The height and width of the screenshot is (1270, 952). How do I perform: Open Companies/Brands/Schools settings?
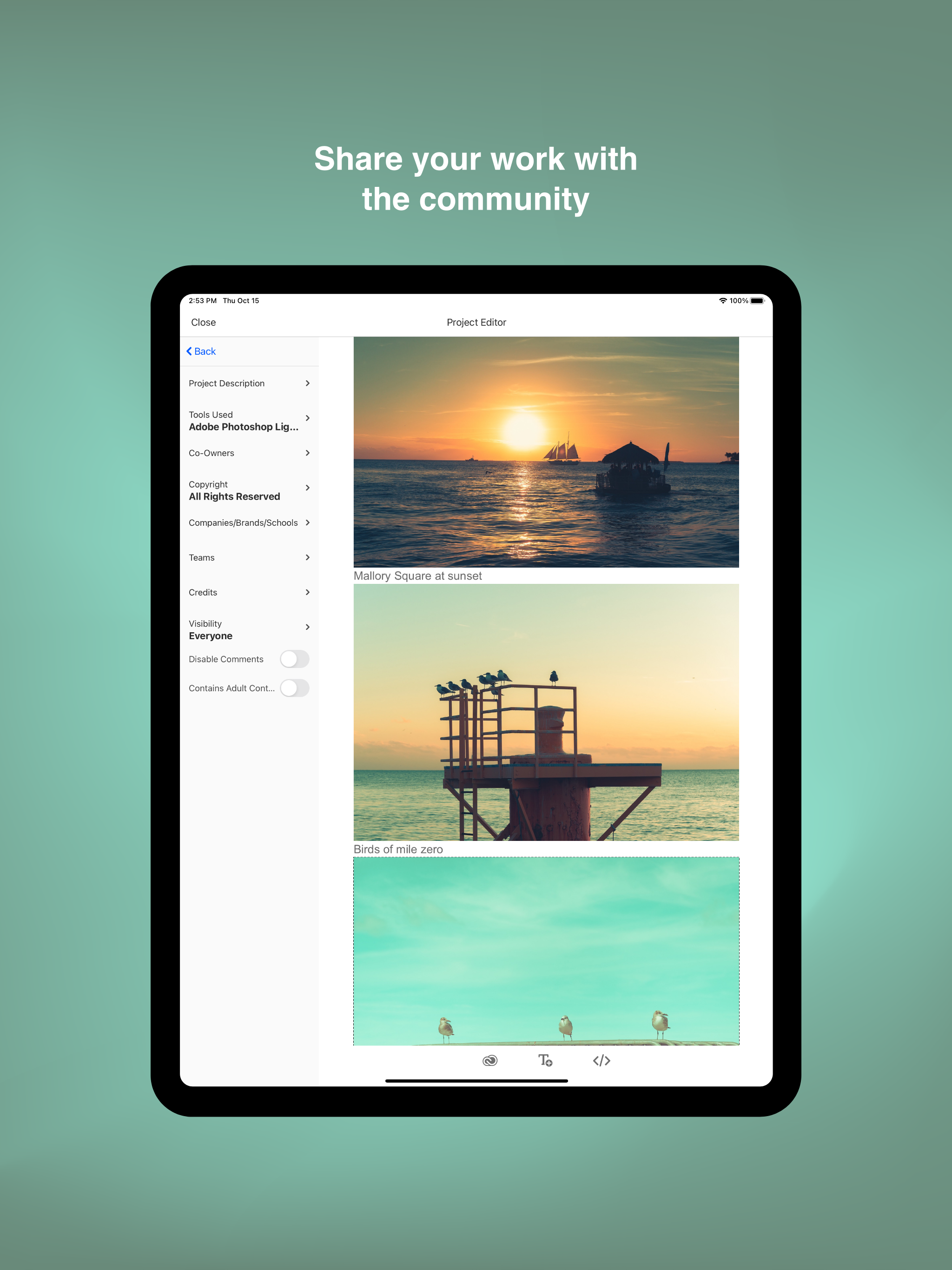250,523
